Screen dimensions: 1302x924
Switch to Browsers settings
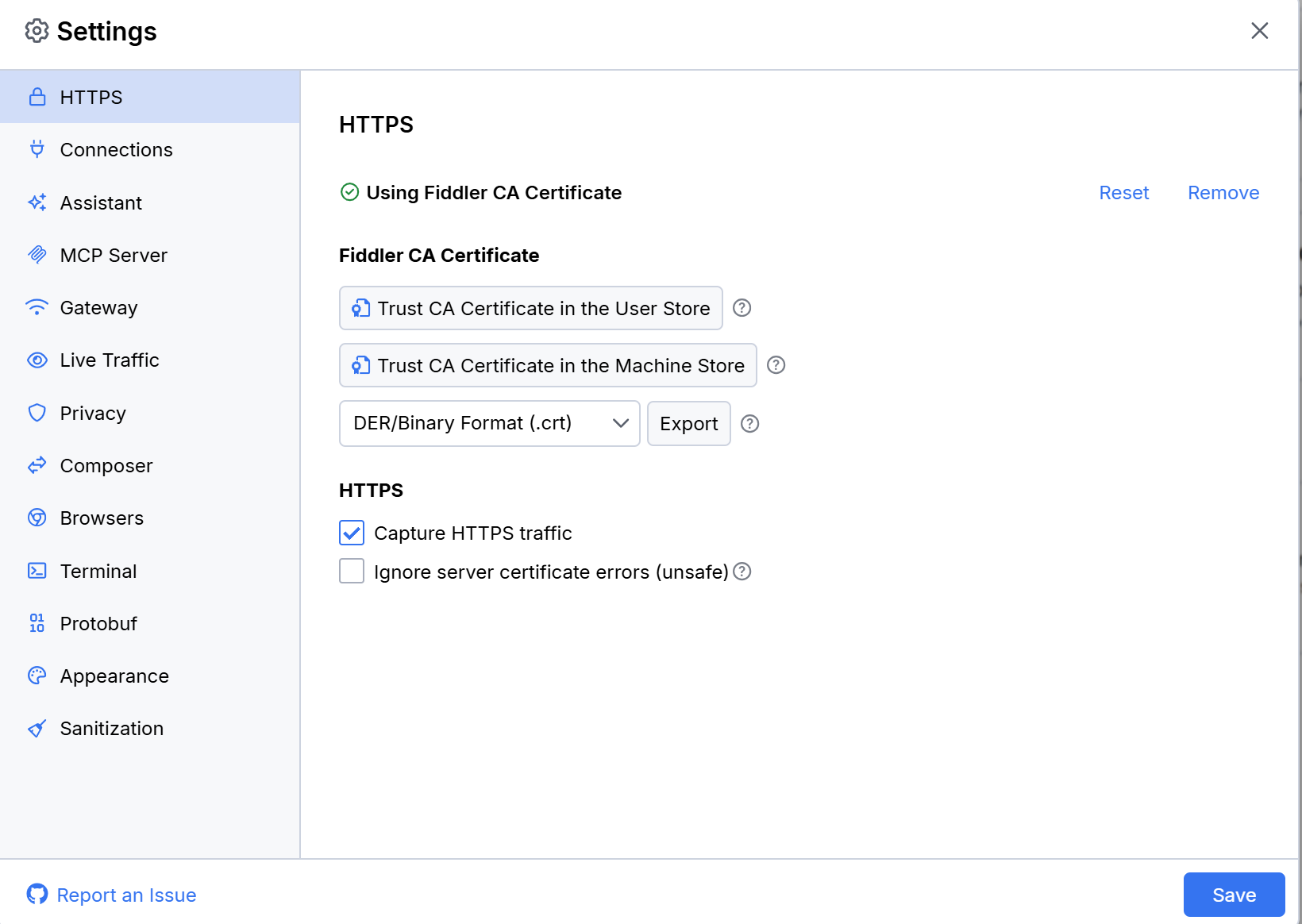[150, 518]
